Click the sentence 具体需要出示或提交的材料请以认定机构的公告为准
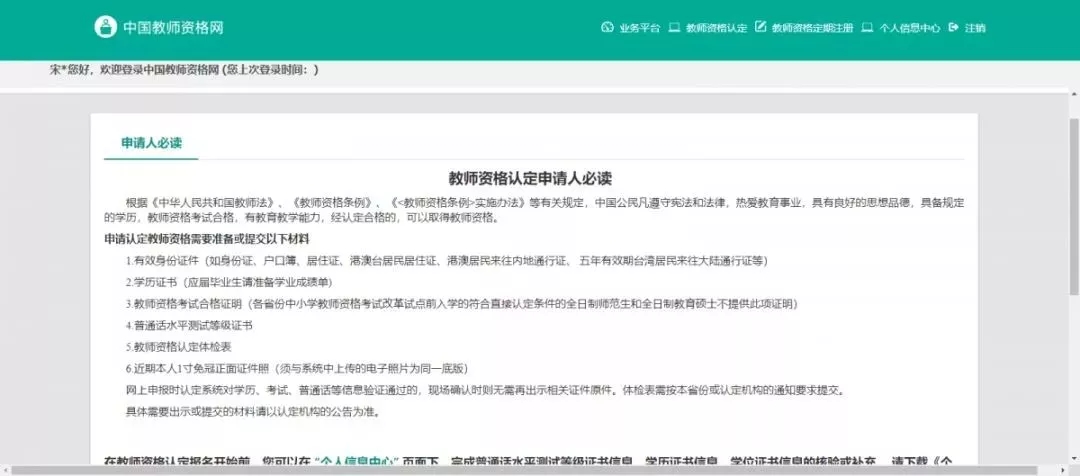Viewport: 1080px width, 476px height. [253, 412]
